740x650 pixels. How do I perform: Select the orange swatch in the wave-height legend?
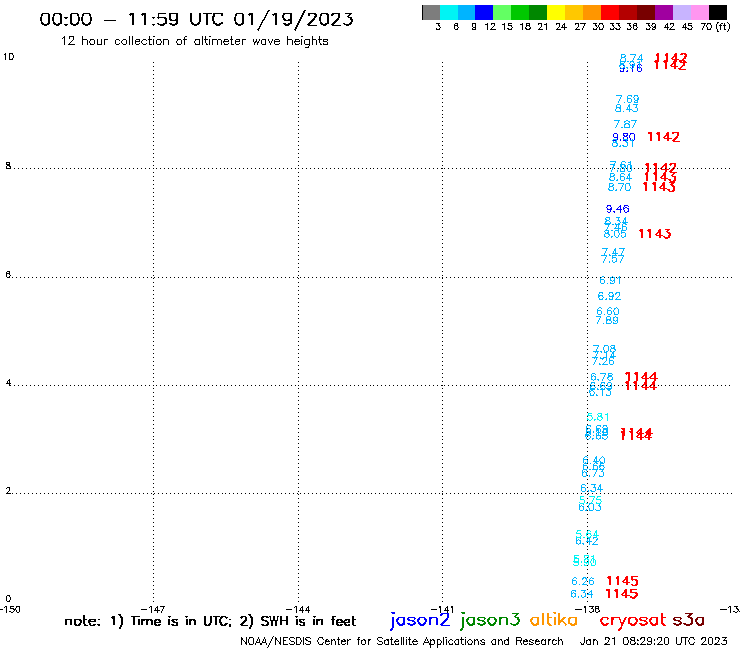(x=592, y=12)
